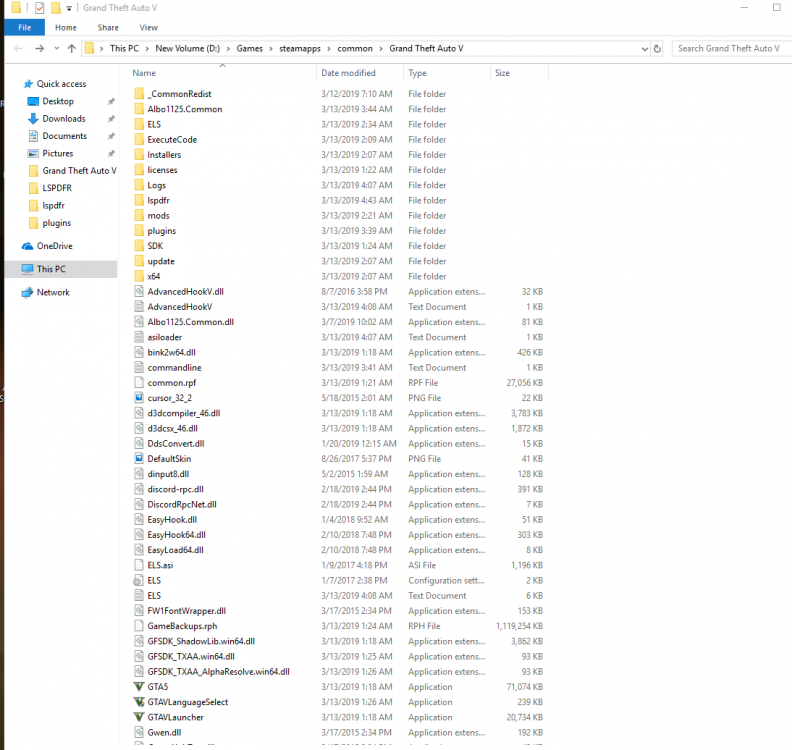
Task: Click the Network icon in sidebar
Action: coord(27,292)
